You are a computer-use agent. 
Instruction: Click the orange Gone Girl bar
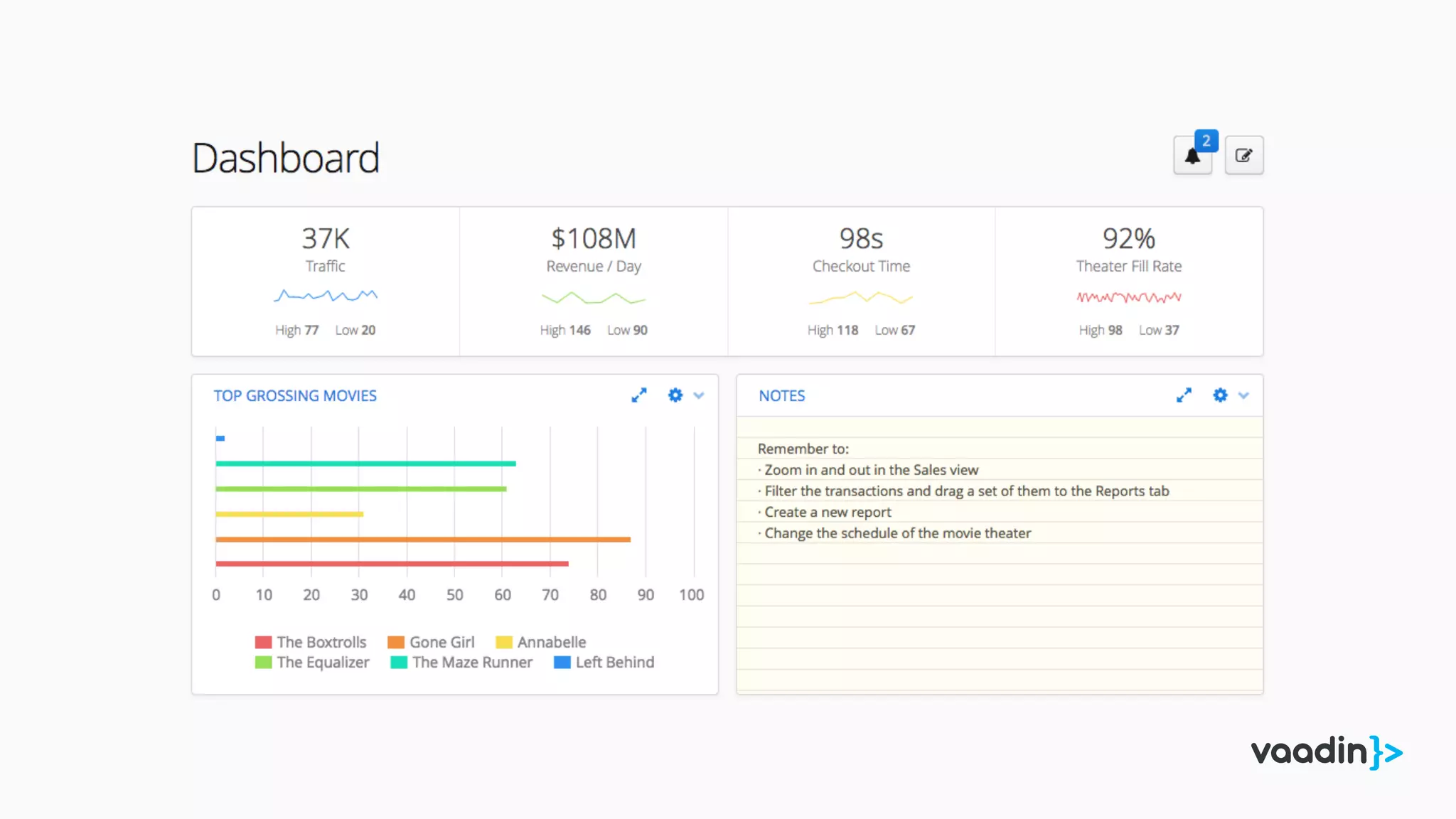[423, 540]
